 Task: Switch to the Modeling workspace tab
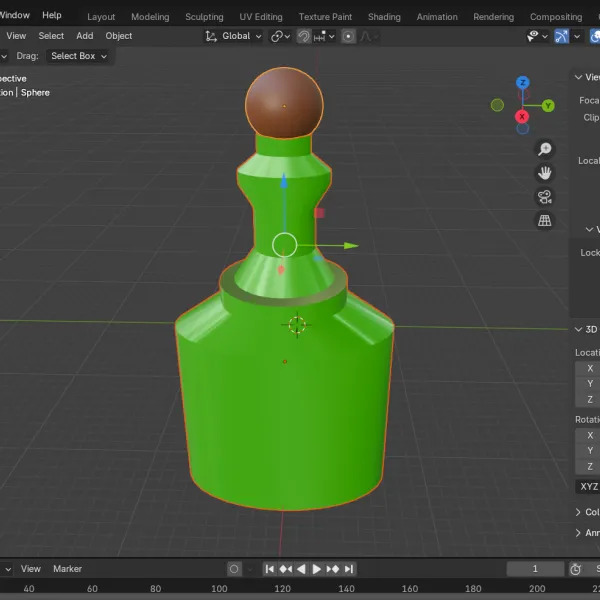150,17
